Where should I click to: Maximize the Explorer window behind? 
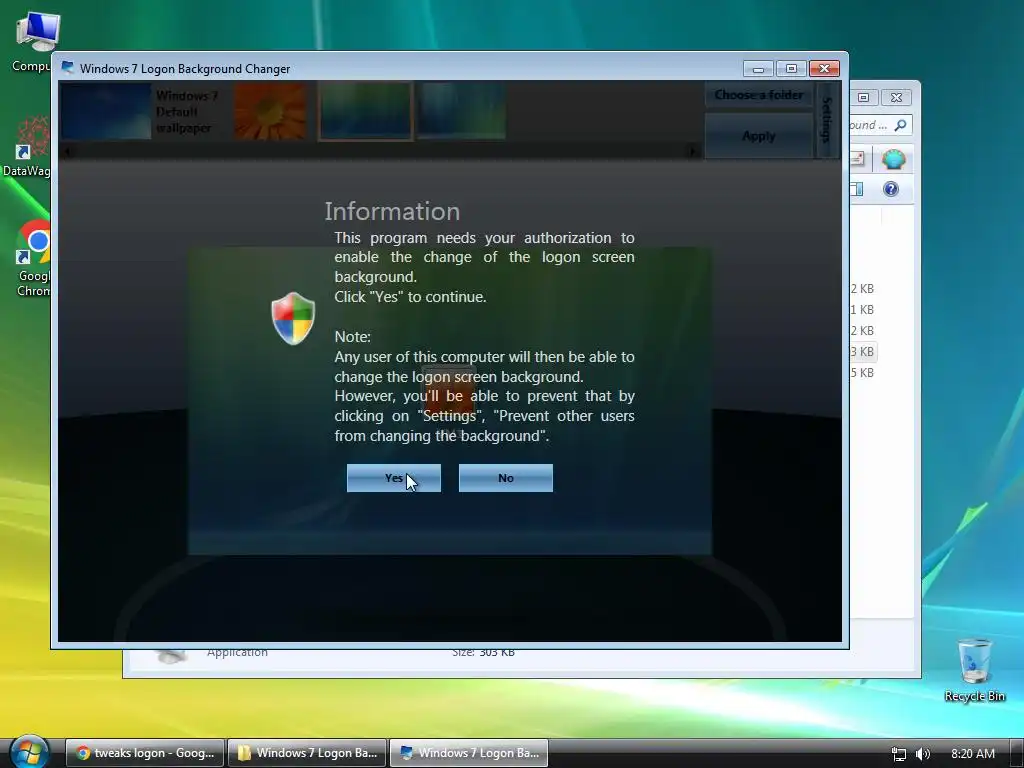(863, 97)
